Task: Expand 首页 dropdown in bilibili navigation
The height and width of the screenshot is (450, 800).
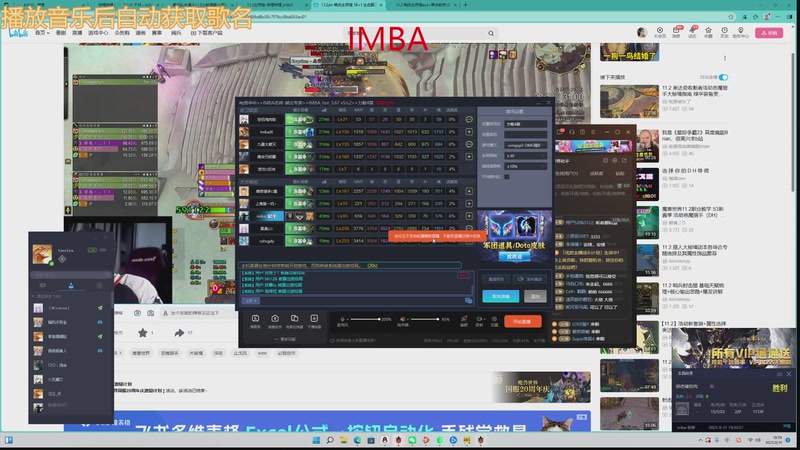Action: pos(42,33)
